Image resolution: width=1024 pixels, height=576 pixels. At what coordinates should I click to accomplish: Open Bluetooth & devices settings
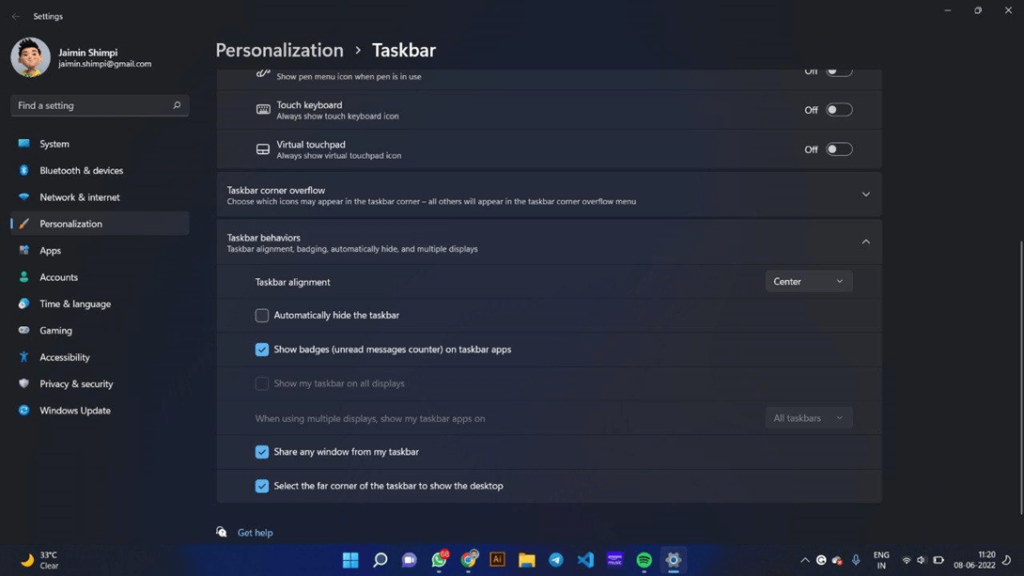(x=100, y=170)
